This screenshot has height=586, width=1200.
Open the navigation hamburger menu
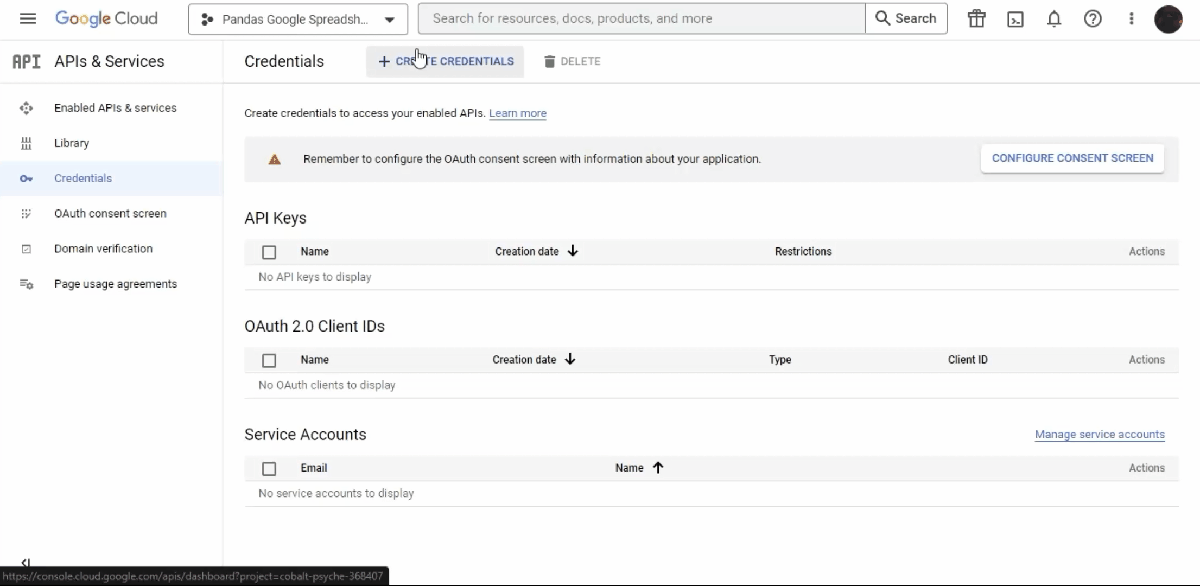click(x=28, y=18)
